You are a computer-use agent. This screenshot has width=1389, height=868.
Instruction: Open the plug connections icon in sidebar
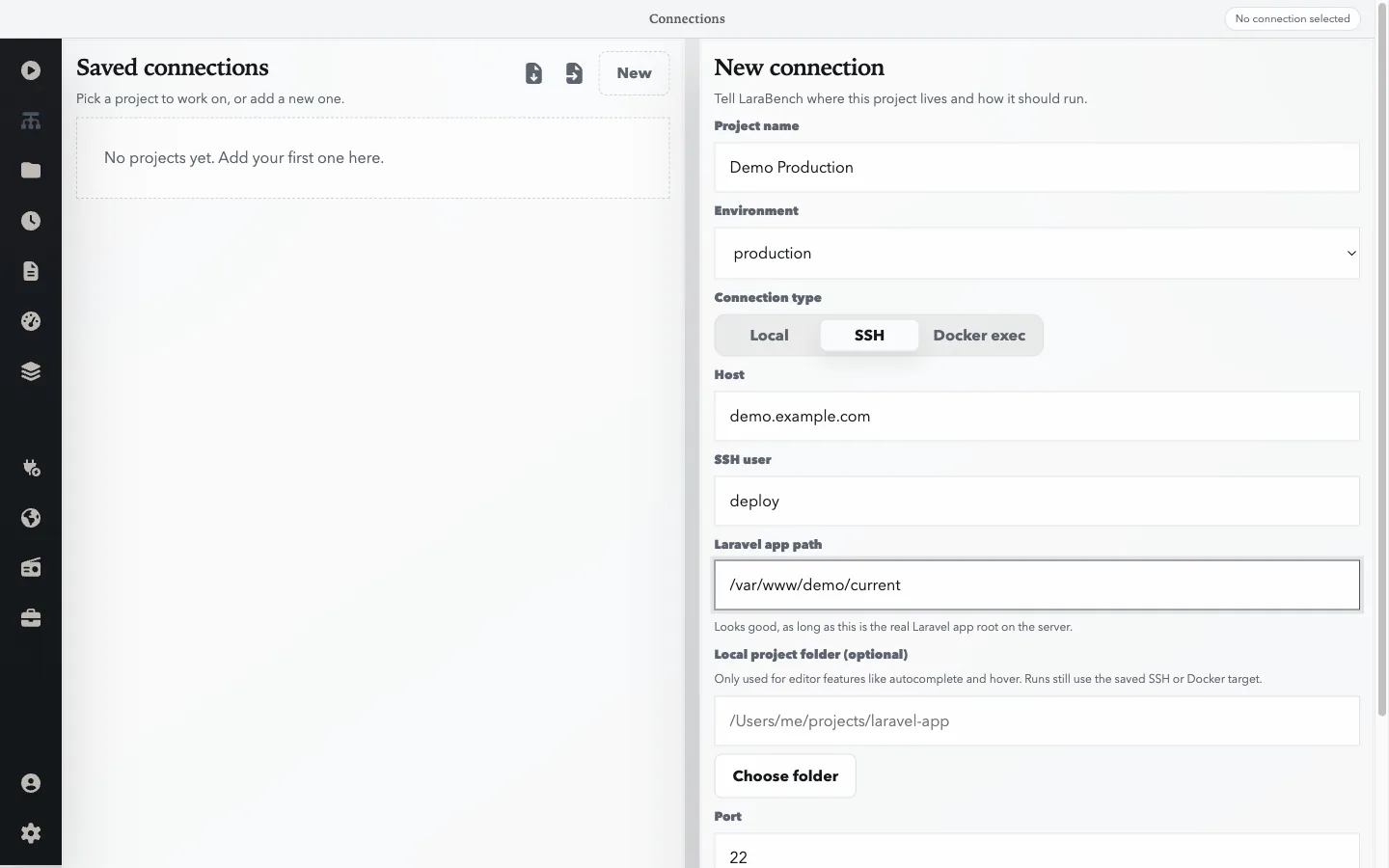click(x=31, y=468)
